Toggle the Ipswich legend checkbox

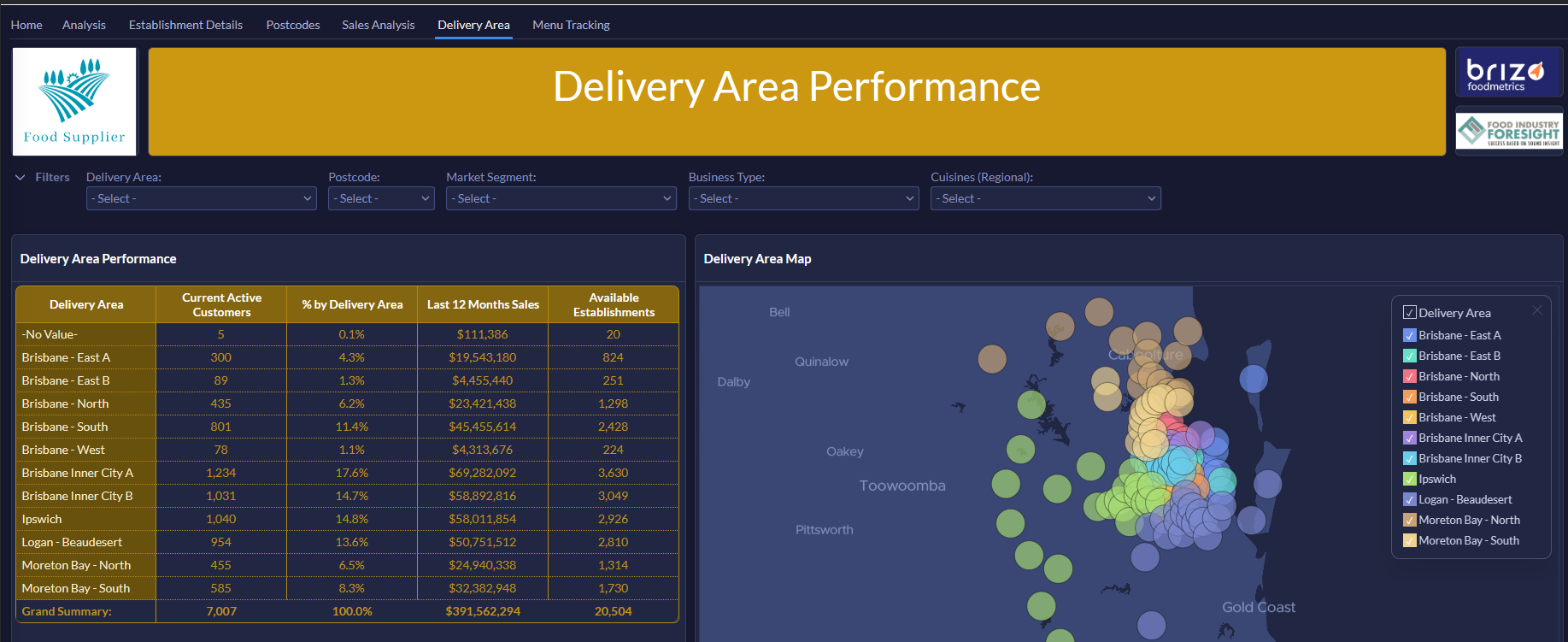(x=1410, y=479)
